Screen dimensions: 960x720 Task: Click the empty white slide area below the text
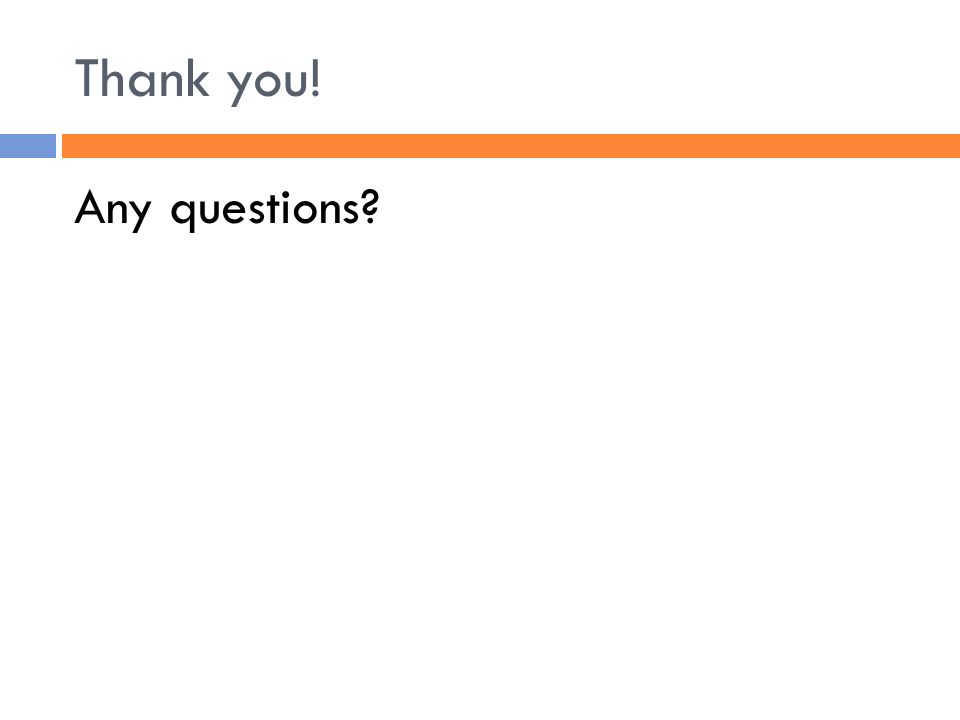click(480, 465)
